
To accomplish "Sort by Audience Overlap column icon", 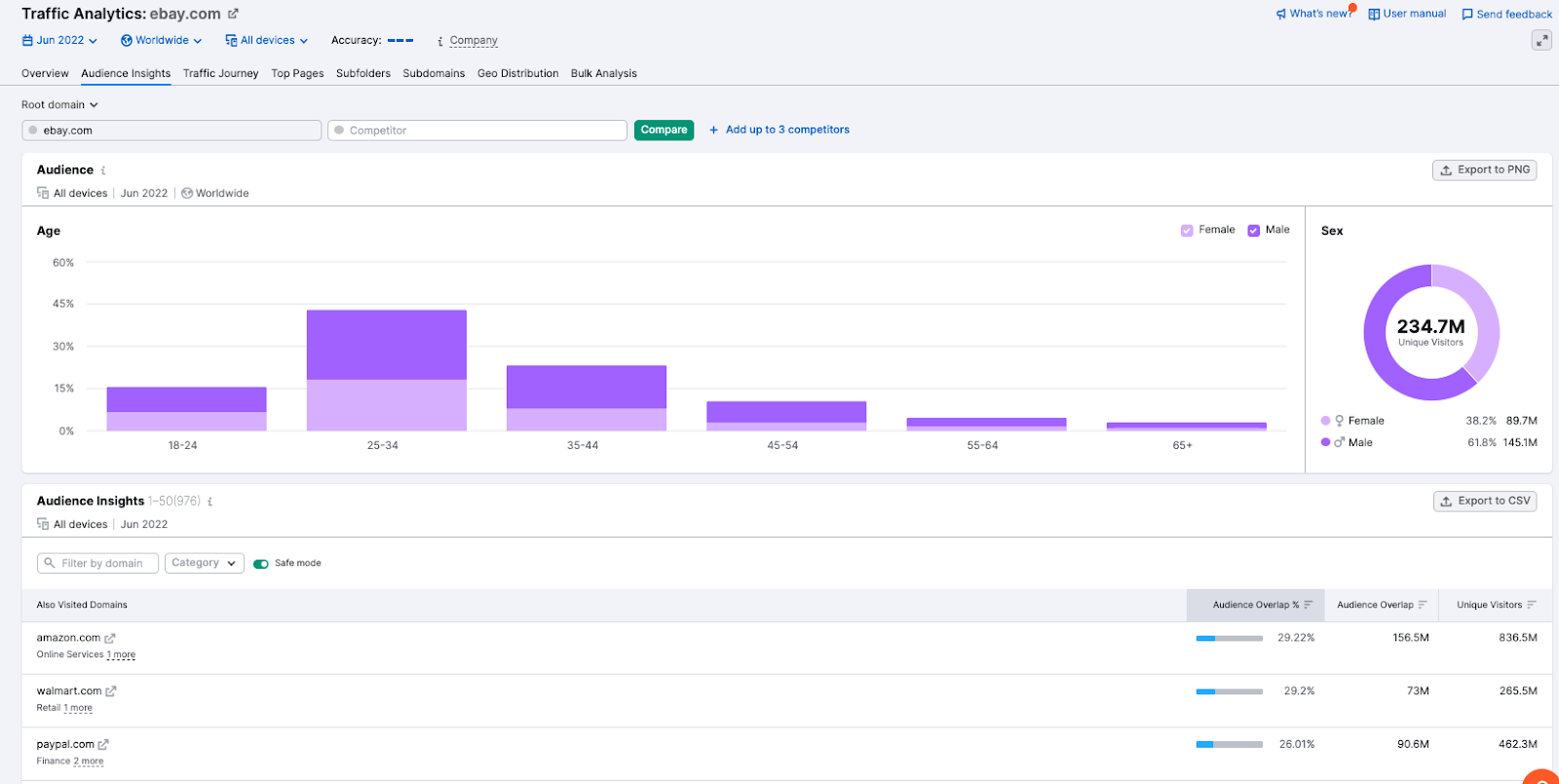I will 1423,605.
